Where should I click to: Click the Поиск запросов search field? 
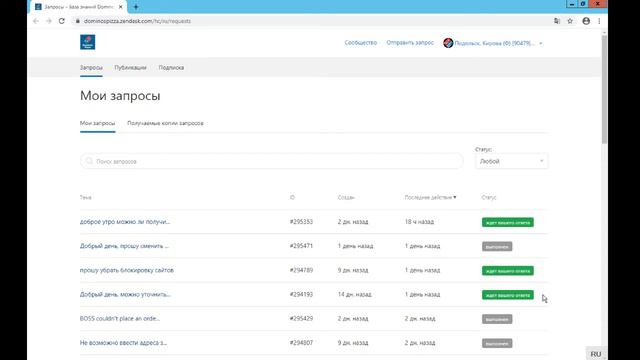point(271,161)
